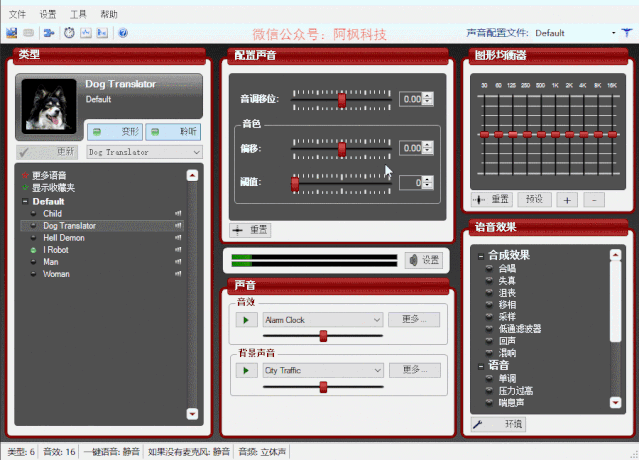
Task: Collapse the 合成效果 effects group
Action: coord(481,256)
